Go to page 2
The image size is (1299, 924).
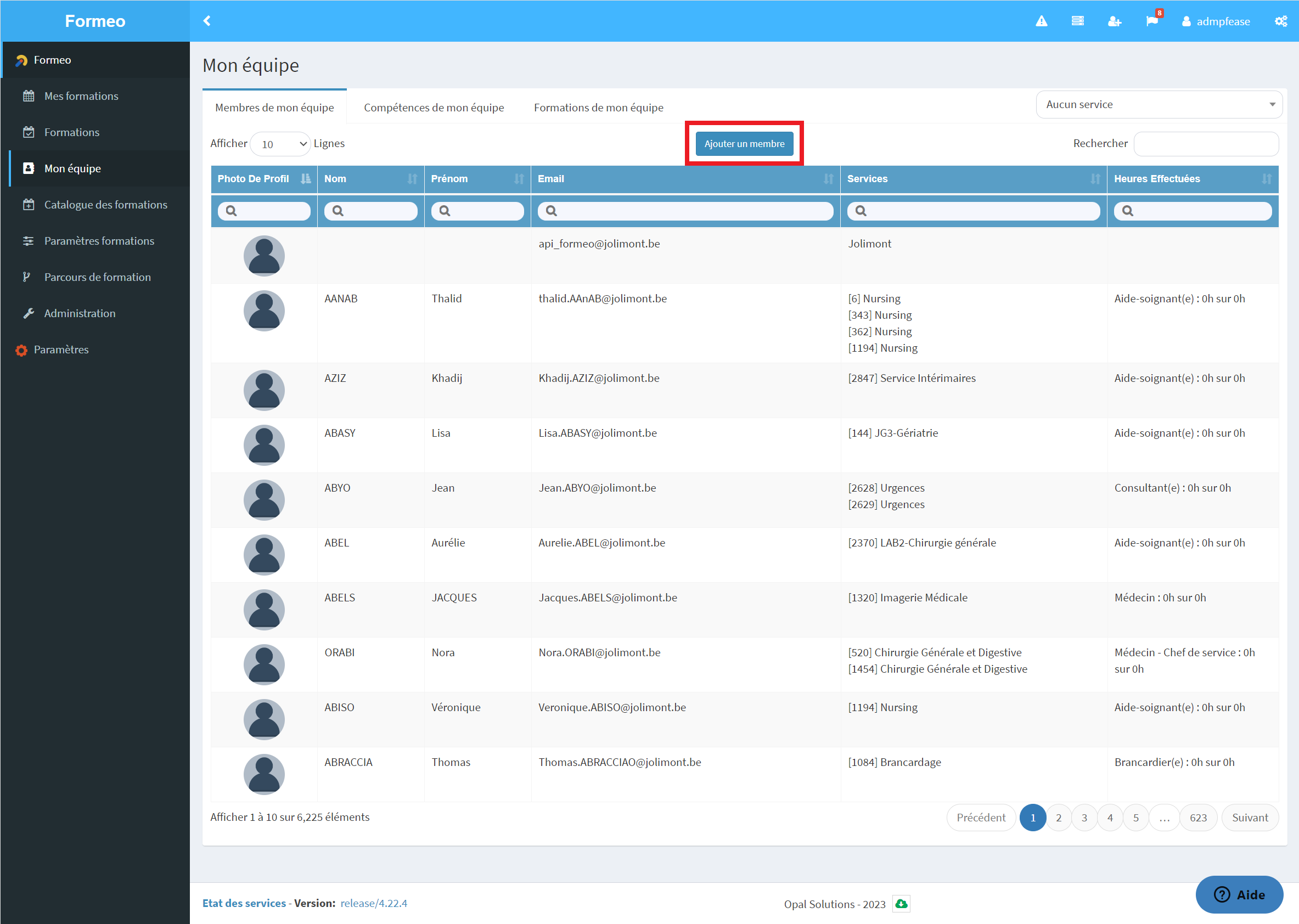pos(1058,818)
